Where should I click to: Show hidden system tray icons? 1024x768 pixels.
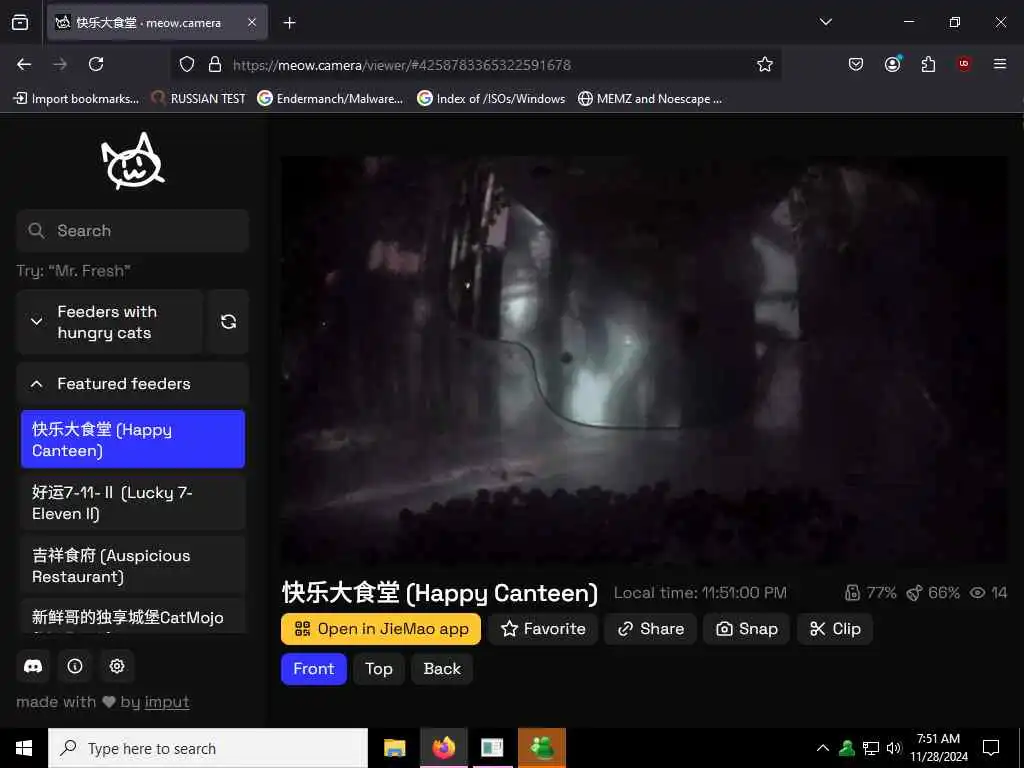pyautogui.click(x=823, y=748)
